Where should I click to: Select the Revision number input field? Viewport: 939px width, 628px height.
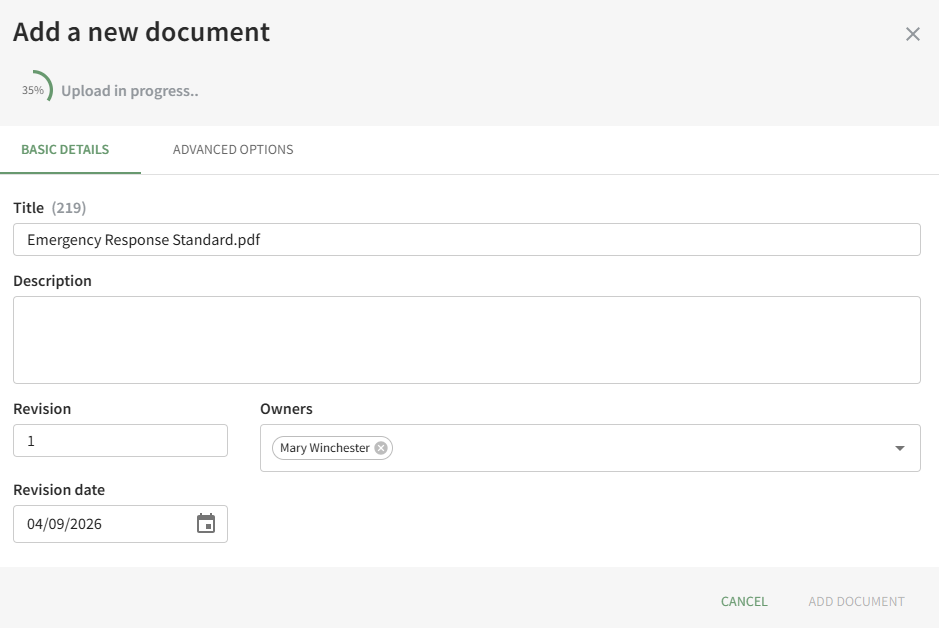pyautogui.click(x=120, y=441)
